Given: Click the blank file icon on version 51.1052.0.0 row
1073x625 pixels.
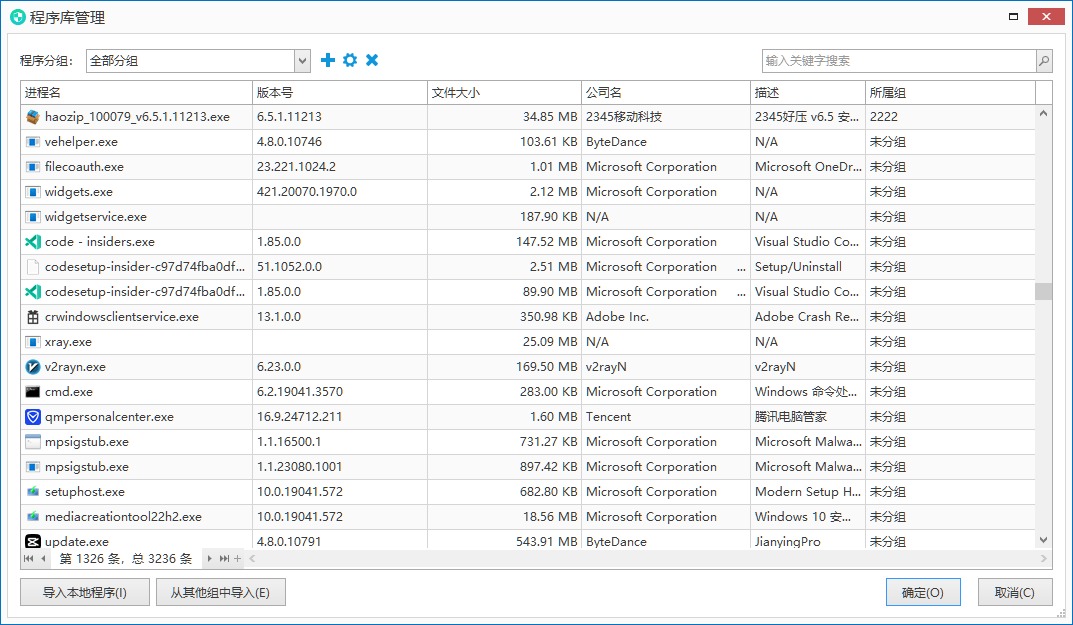Looking at the screenshot, I should pos(32,267).
